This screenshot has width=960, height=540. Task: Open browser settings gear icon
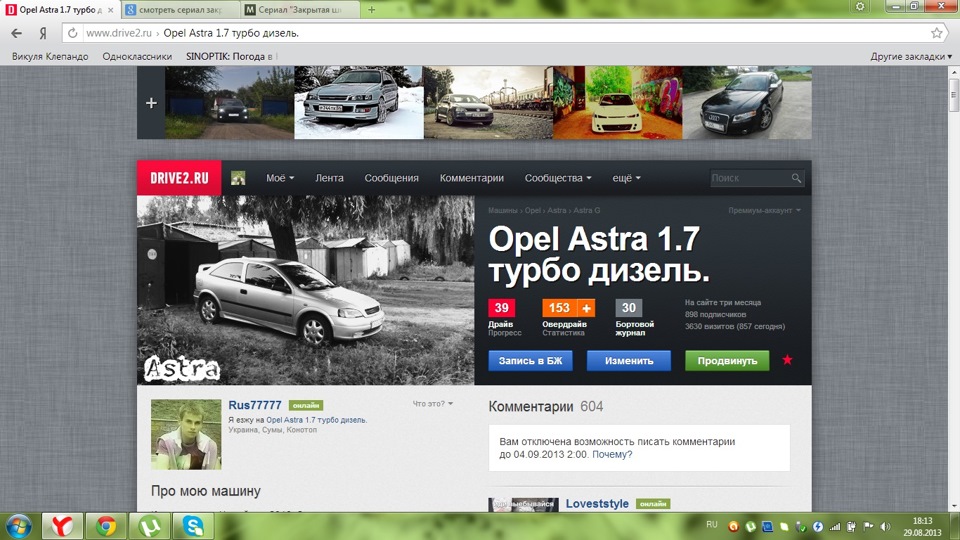pos(860,6)
